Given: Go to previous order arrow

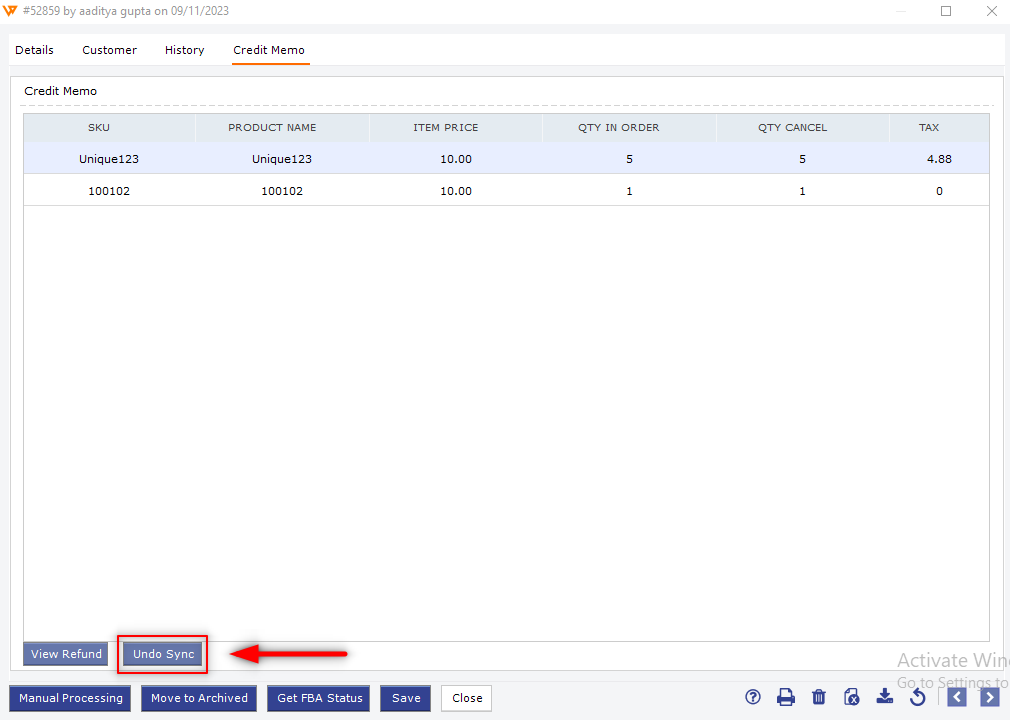Looking at the screenshot, I should (x=957, y=697).
